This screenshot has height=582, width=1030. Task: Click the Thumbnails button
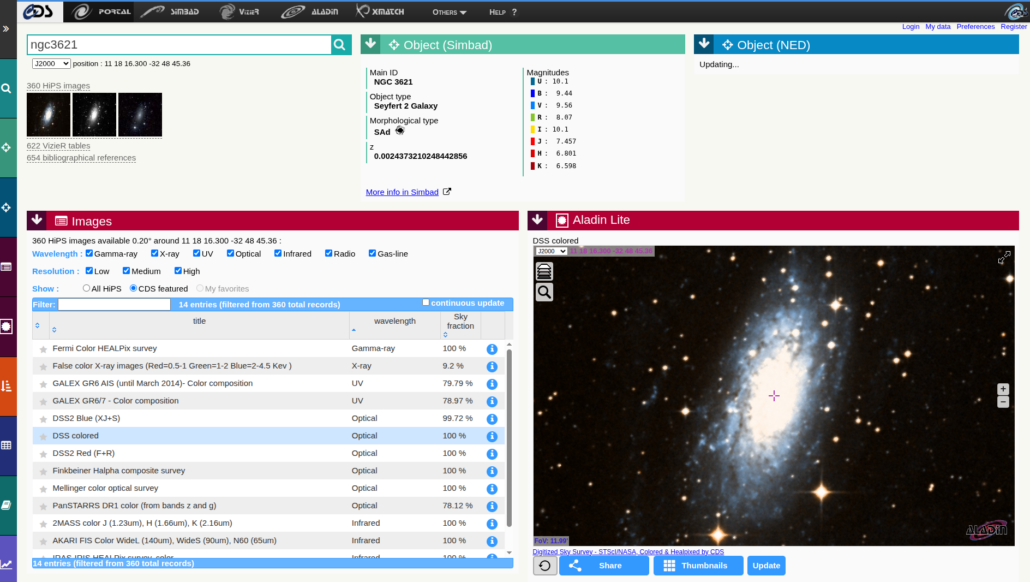point(698,565)
